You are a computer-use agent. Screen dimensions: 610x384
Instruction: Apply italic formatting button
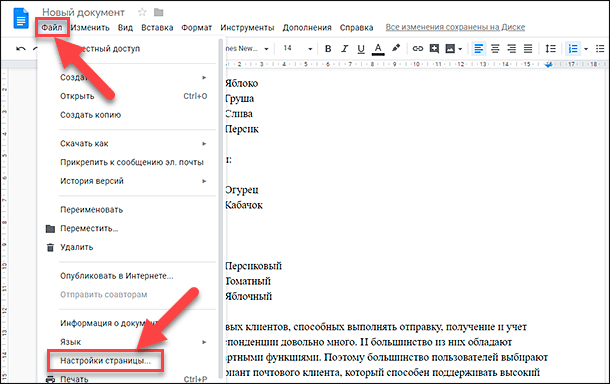point(345,49)
